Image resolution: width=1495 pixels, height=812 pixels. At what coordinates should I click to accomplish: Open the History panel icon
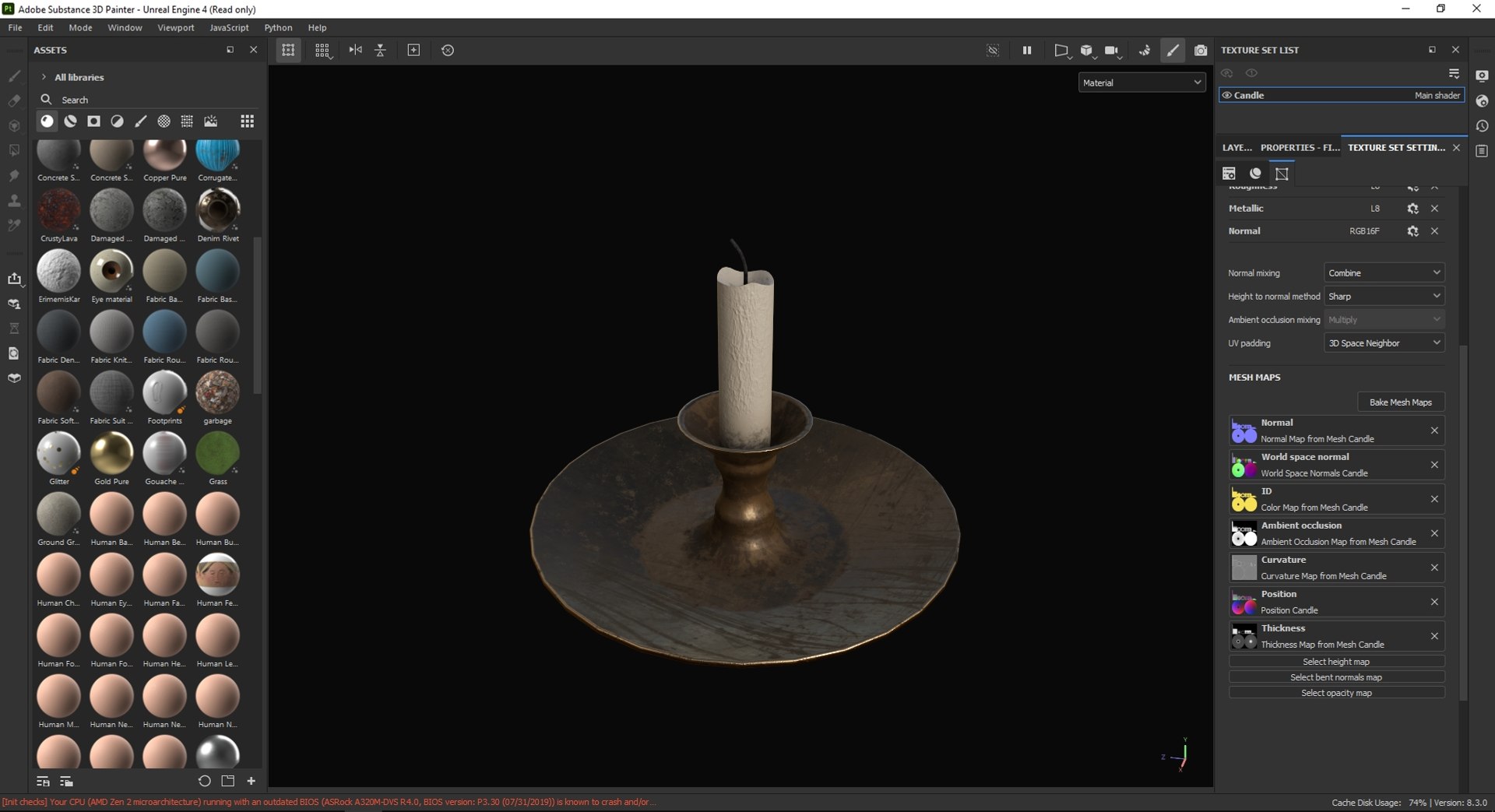coord(1482,126)
